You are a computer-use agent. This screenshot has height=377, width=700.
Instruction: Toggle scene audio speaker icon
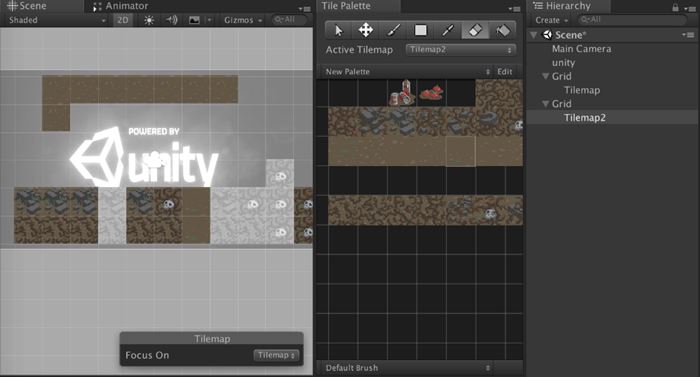point(172,20)
